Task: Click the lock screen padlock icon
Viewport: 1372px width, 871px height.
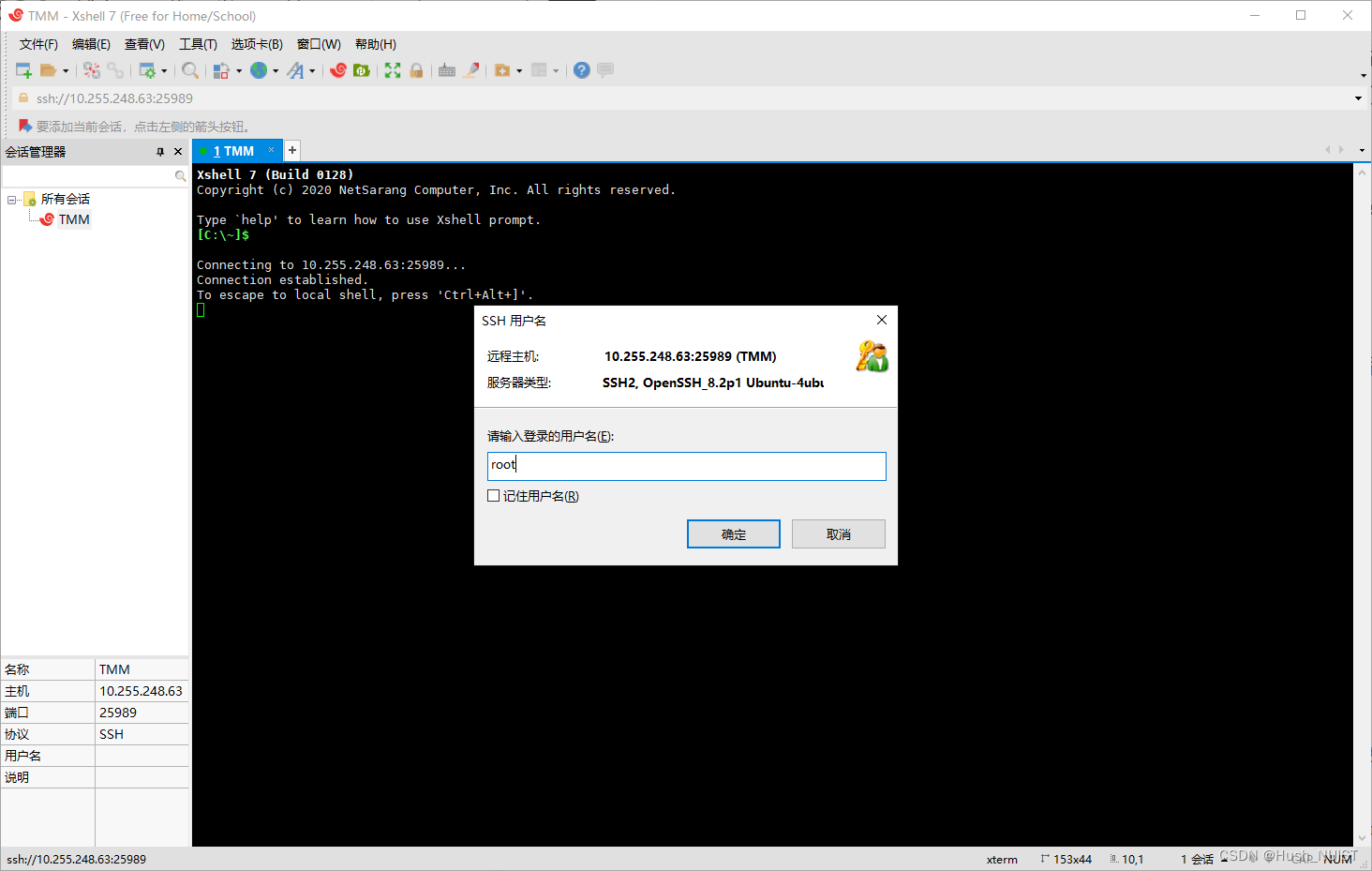Action: pos(416,70)
